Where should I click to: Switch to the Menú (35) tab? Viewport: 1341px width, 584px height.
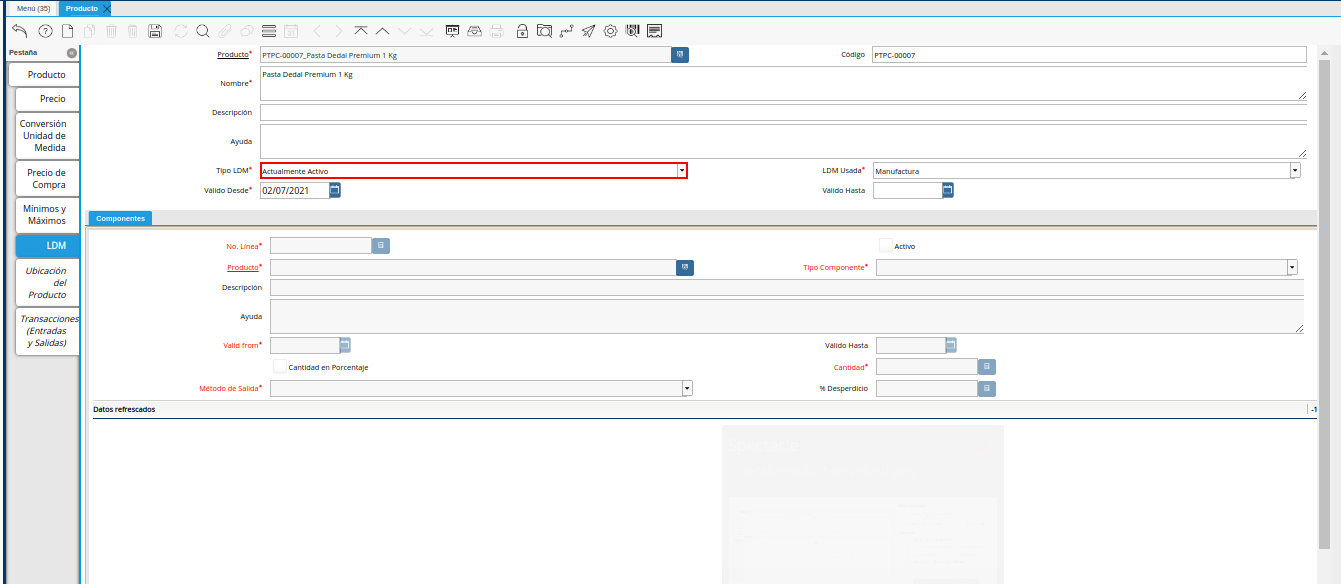pos(33,8)
